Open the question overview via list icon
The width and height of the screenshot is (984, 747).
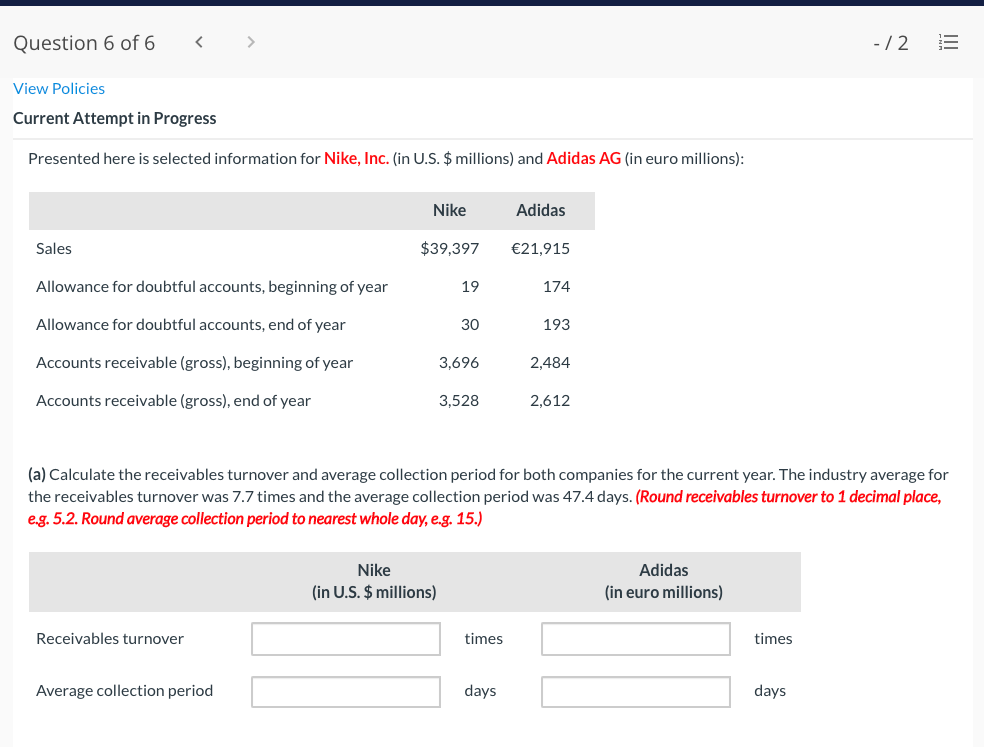948,42
